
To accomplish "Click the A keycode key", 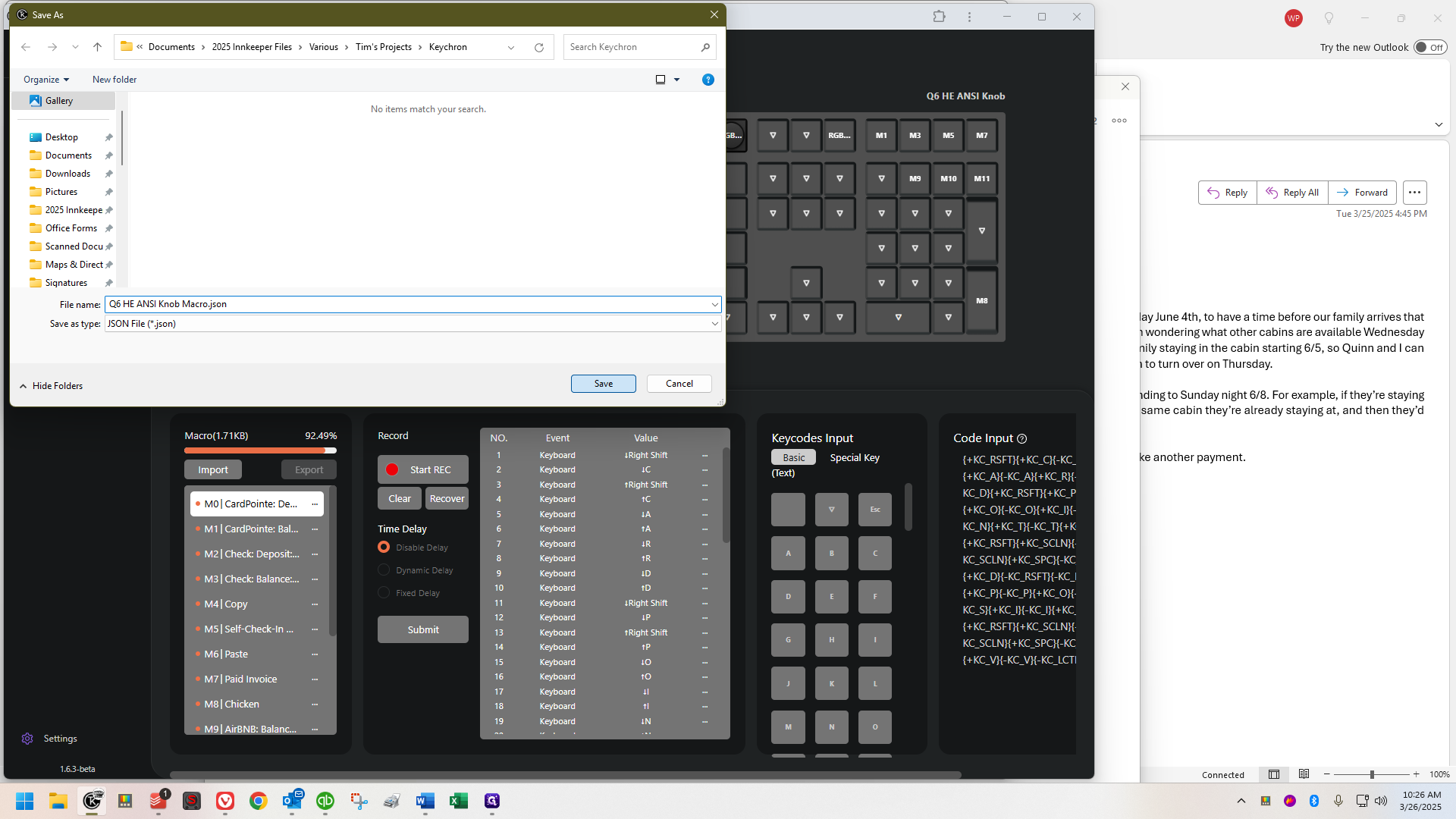I will (x=788, y=554).
